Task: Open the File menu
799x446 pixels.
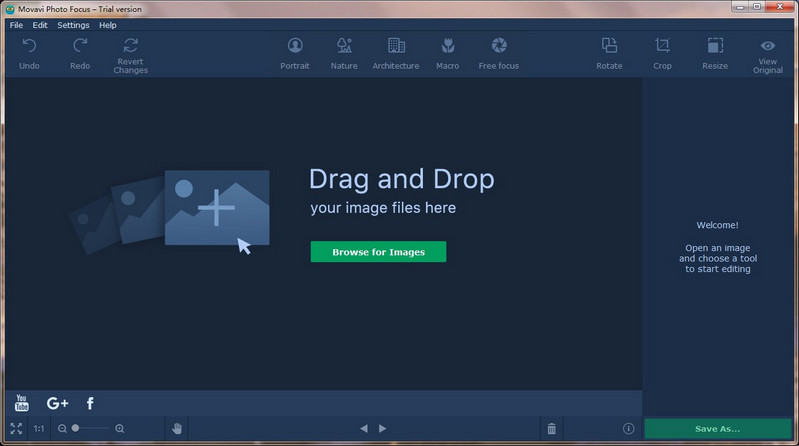Action: [16, 25]
